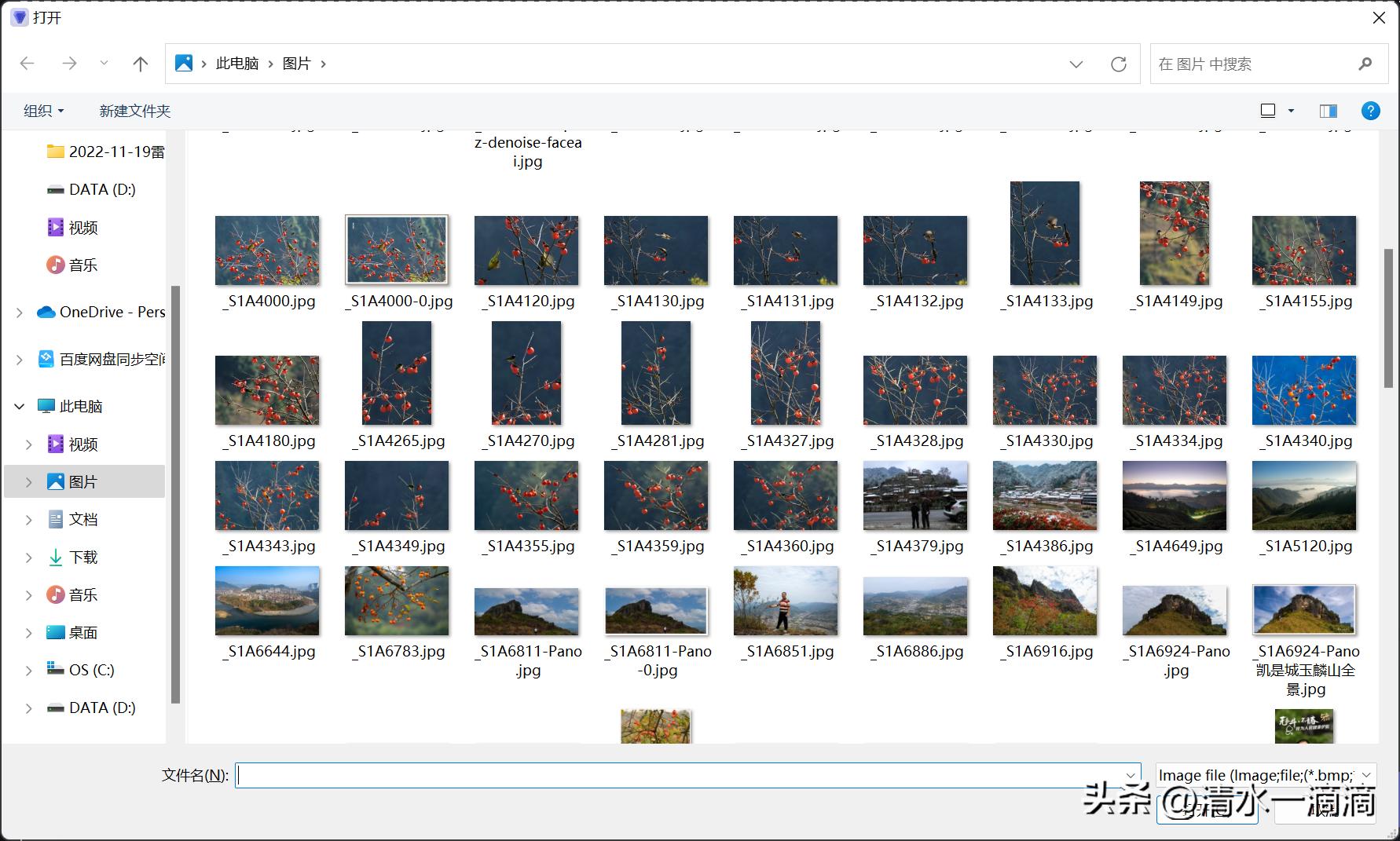
Task: Click the Help question mark icon
Action: point(1370,110)
